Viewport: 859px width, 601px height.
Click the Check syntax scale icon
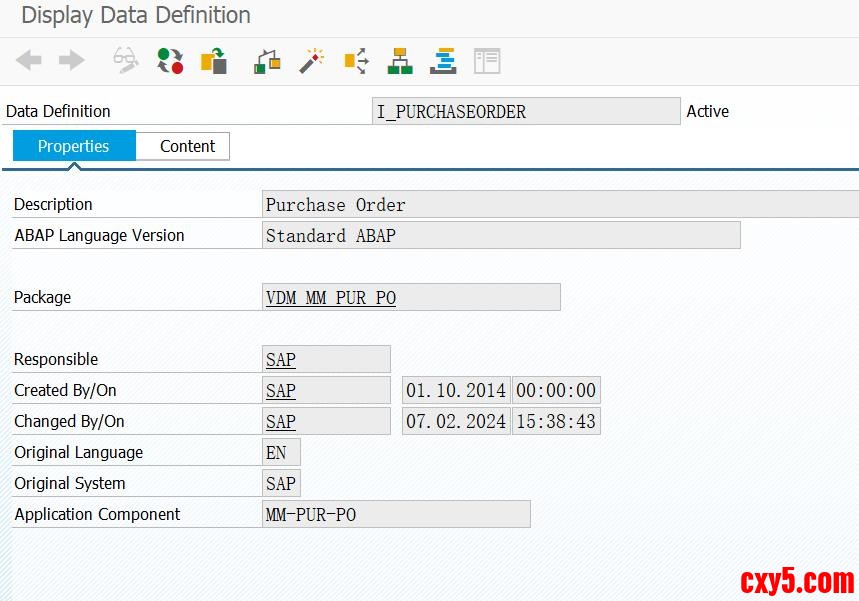(267, 61)
